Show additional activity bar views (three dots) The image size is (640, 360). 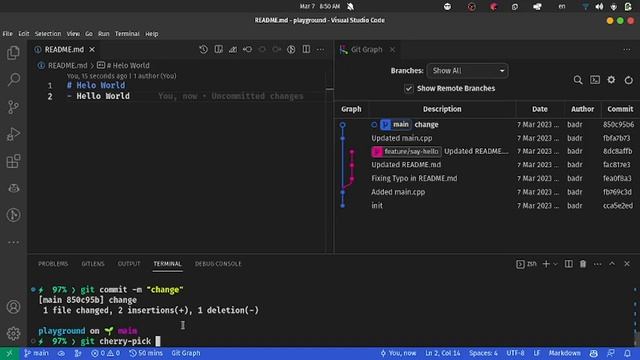(x=13, y=242)
